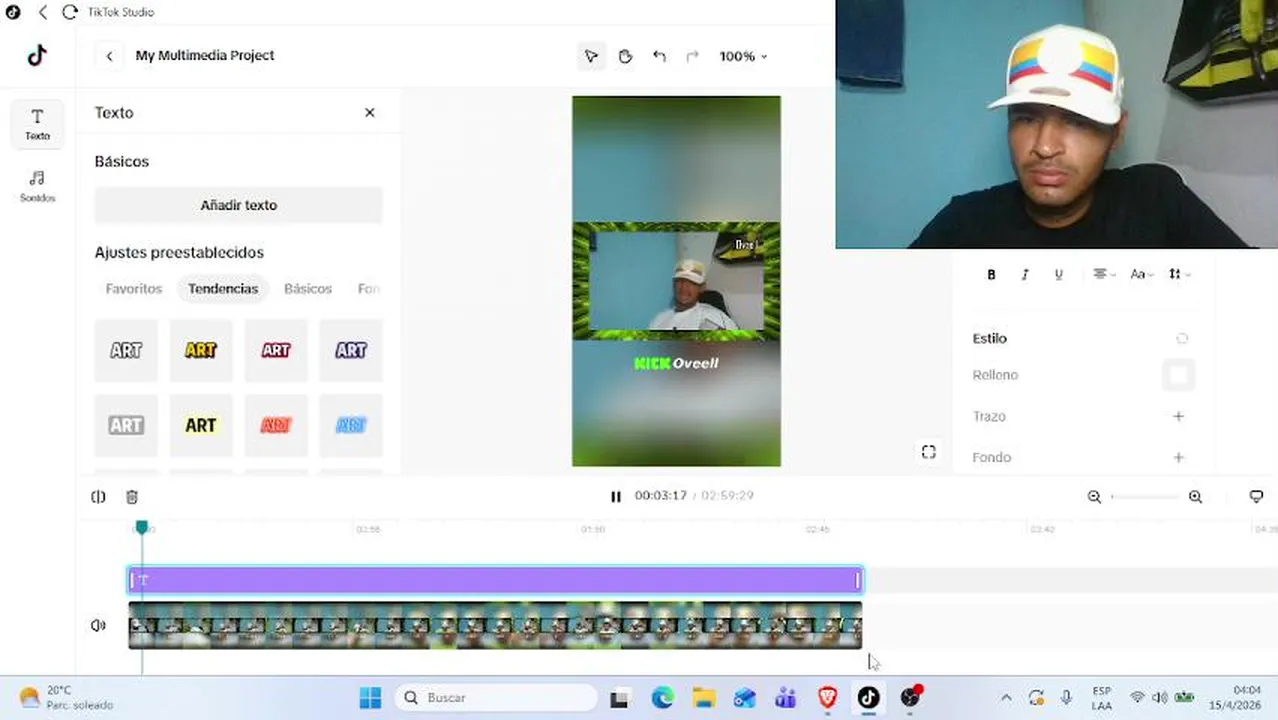Open the Windows Start menu
Image resolution: width=1278 pixels, height=720 pixels.
pyautogui.click(x=370, y=698)
